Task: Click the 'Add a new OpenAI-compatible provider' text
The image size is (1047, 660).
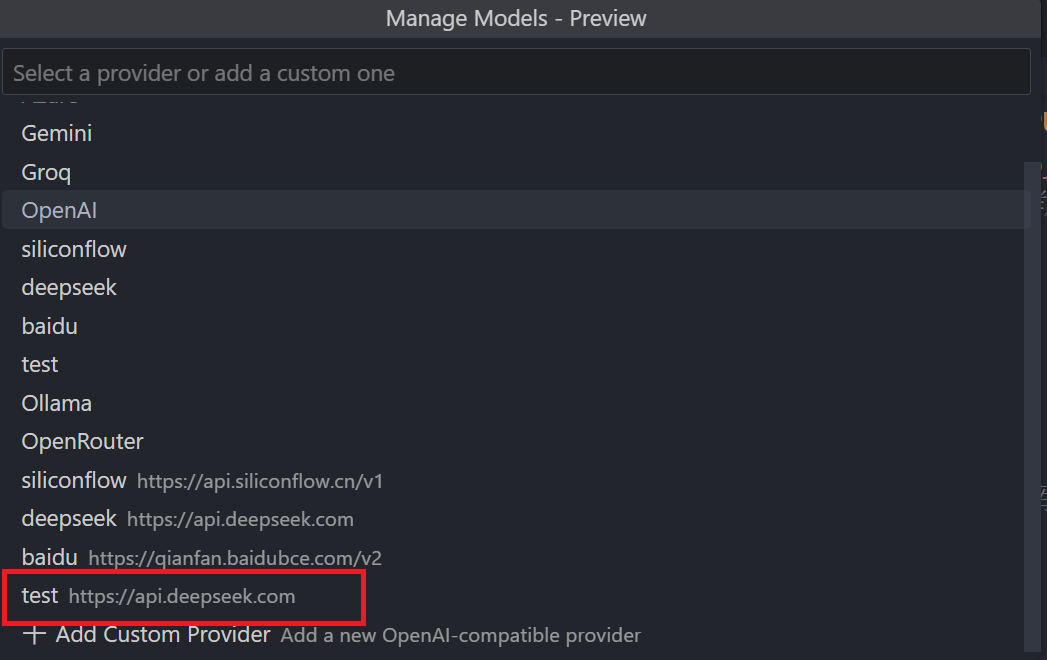Action: click(x=460, y=635)
